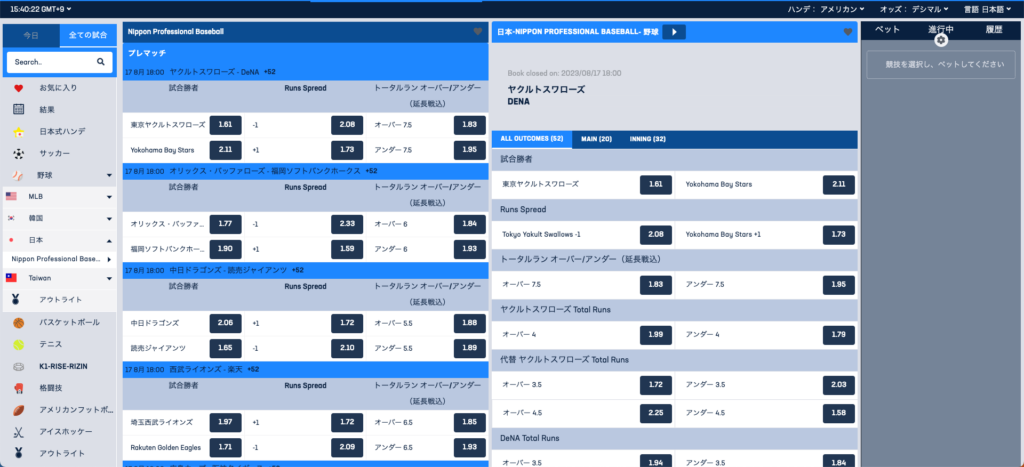Open bet slip settings gear icon

[940, 40]
